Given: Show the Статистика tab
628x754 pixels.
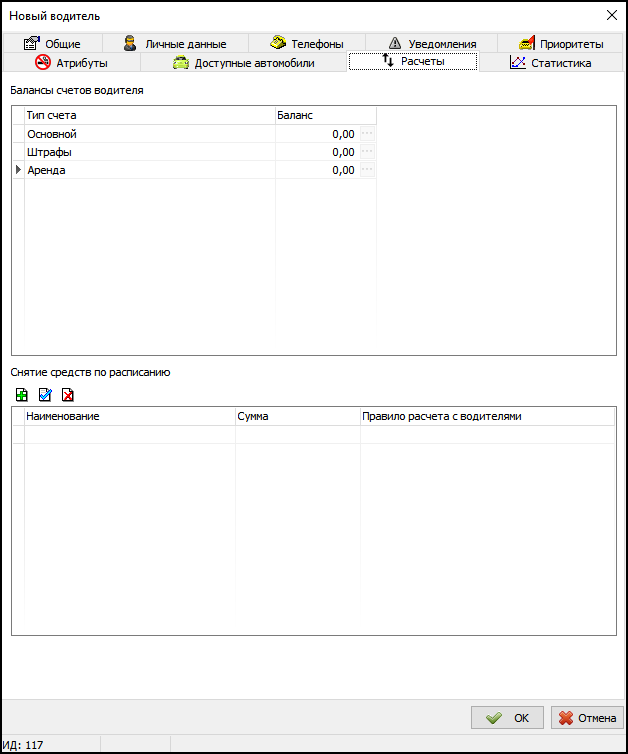Looking at the screenshot, I should point(550,63).
